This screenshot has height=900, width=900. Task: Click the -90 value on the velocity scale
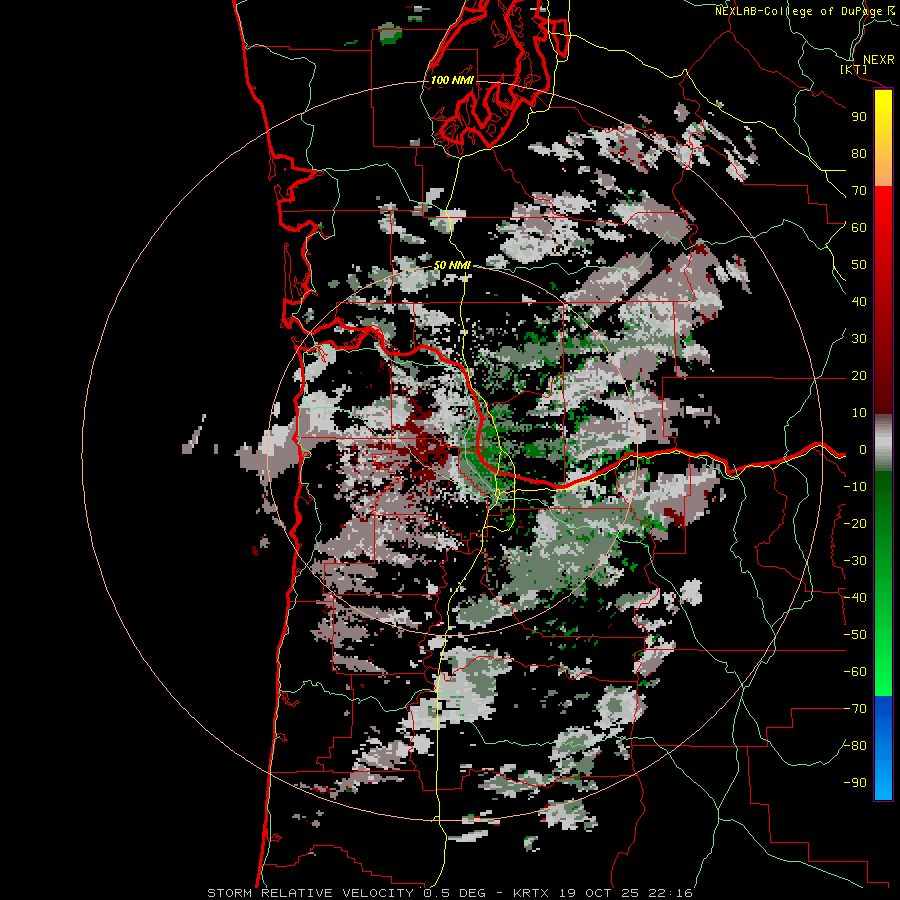855,783
